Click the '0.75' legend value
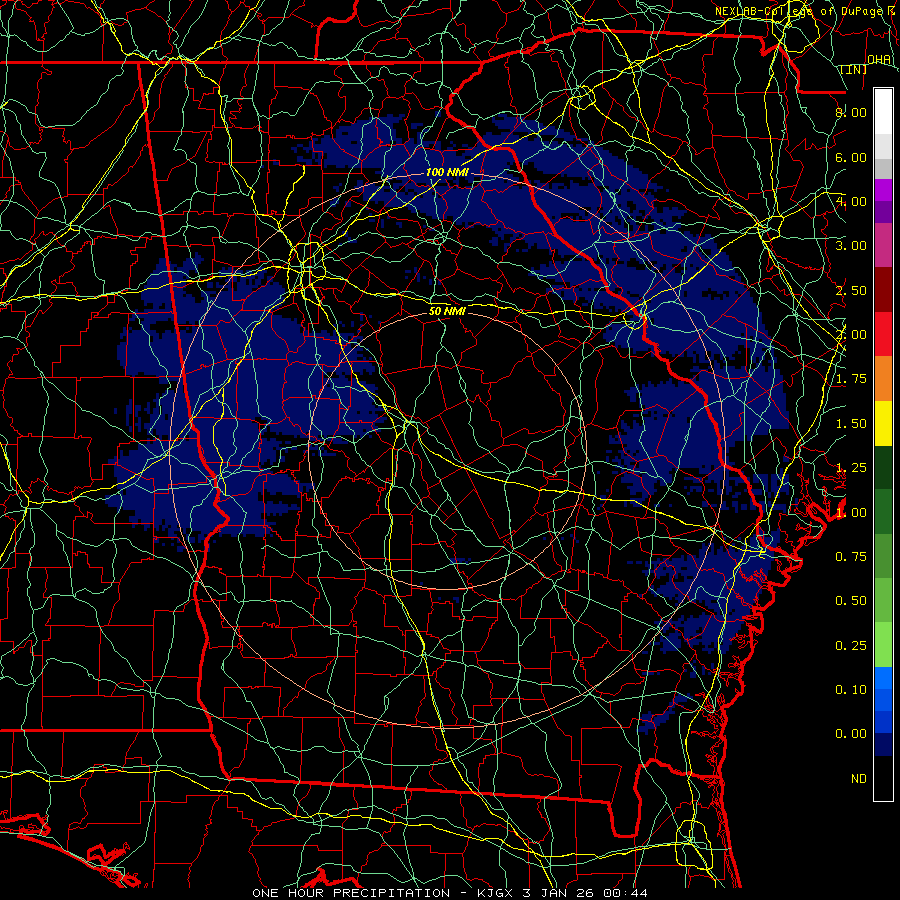 851,557
